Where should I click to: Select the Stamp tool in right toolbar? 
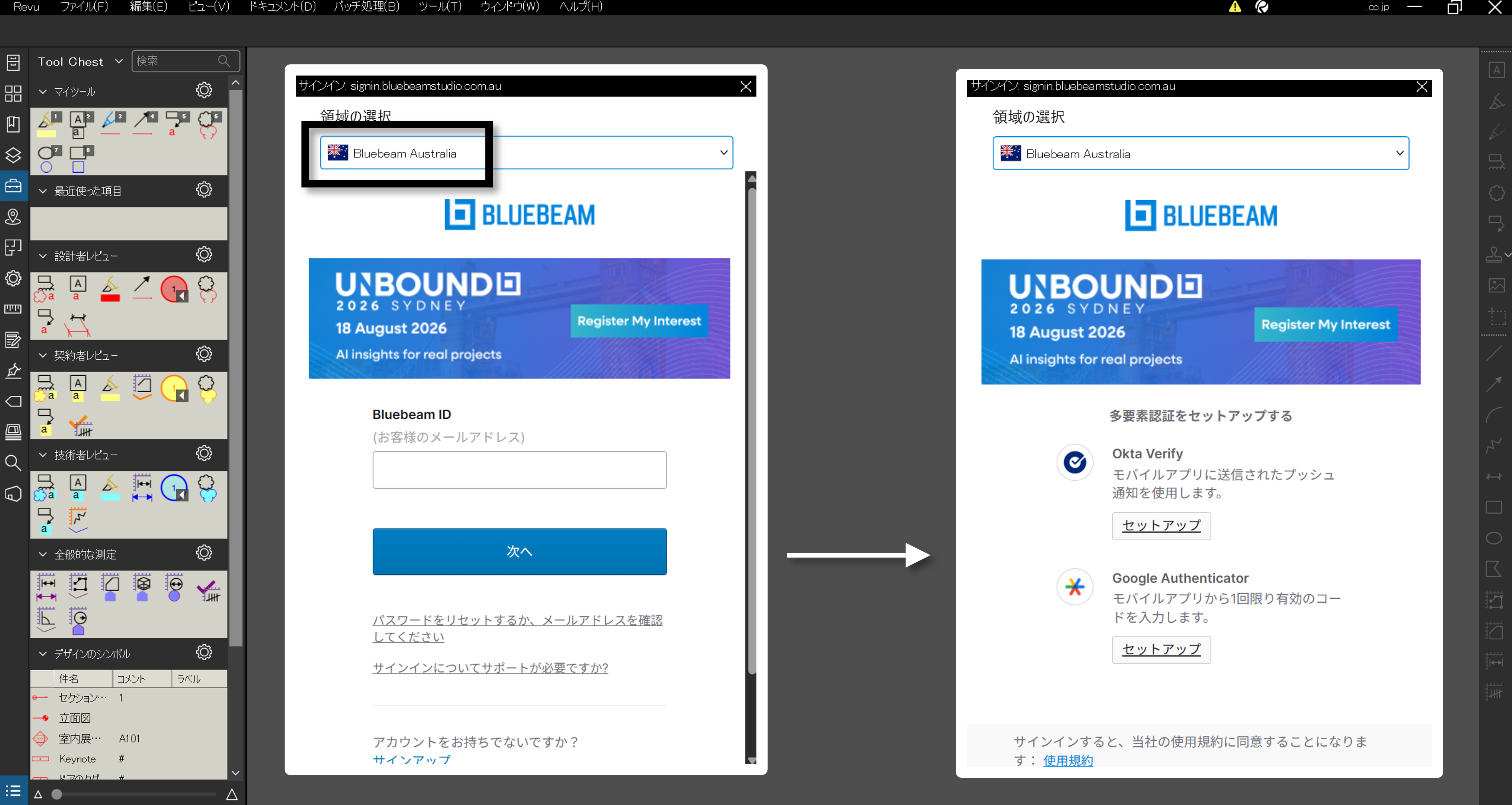[x=1494, y=255]
